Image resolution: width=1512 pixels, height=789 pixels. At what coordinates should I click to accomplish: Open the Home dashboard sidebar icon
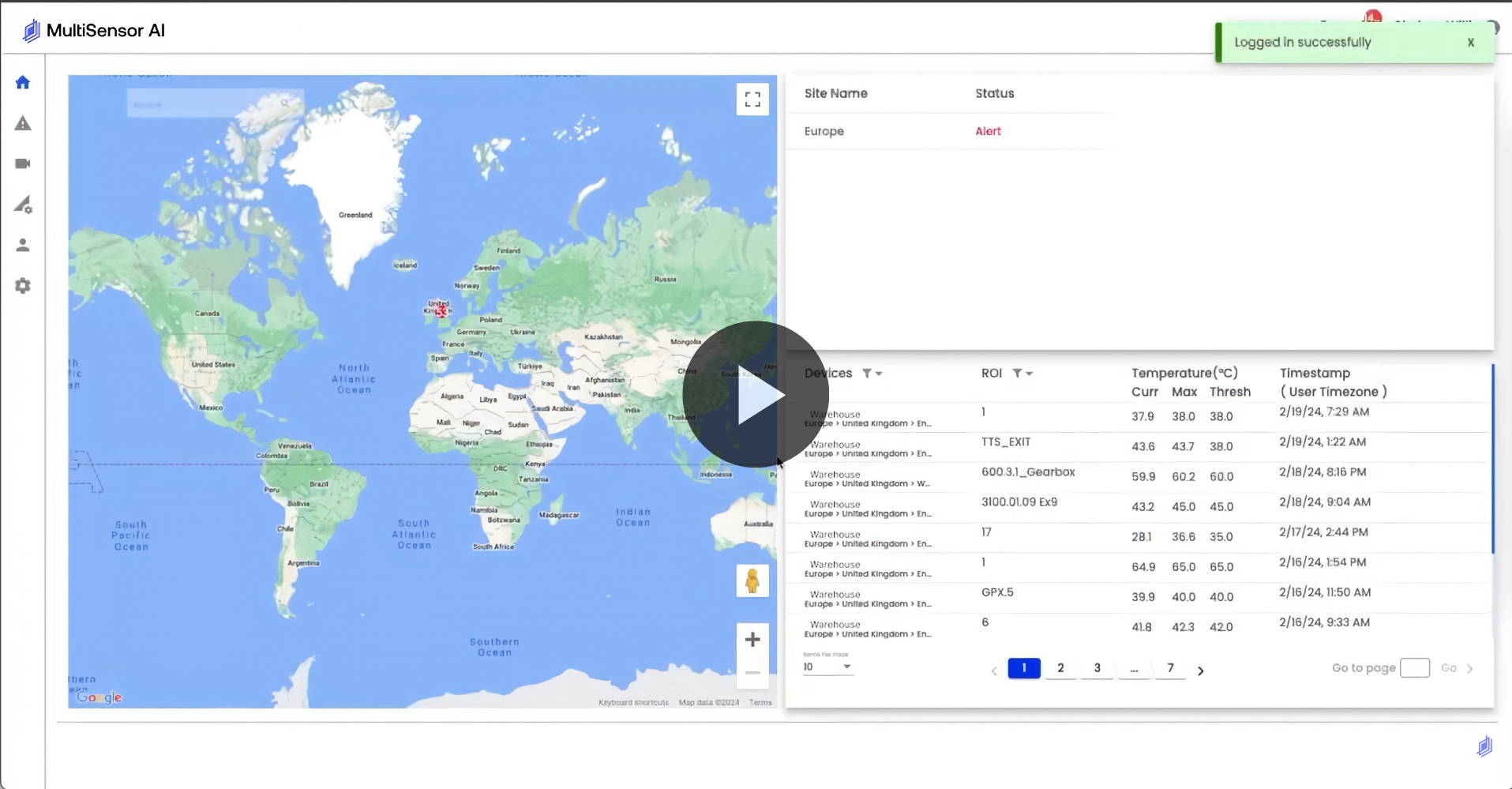(23, 82)
